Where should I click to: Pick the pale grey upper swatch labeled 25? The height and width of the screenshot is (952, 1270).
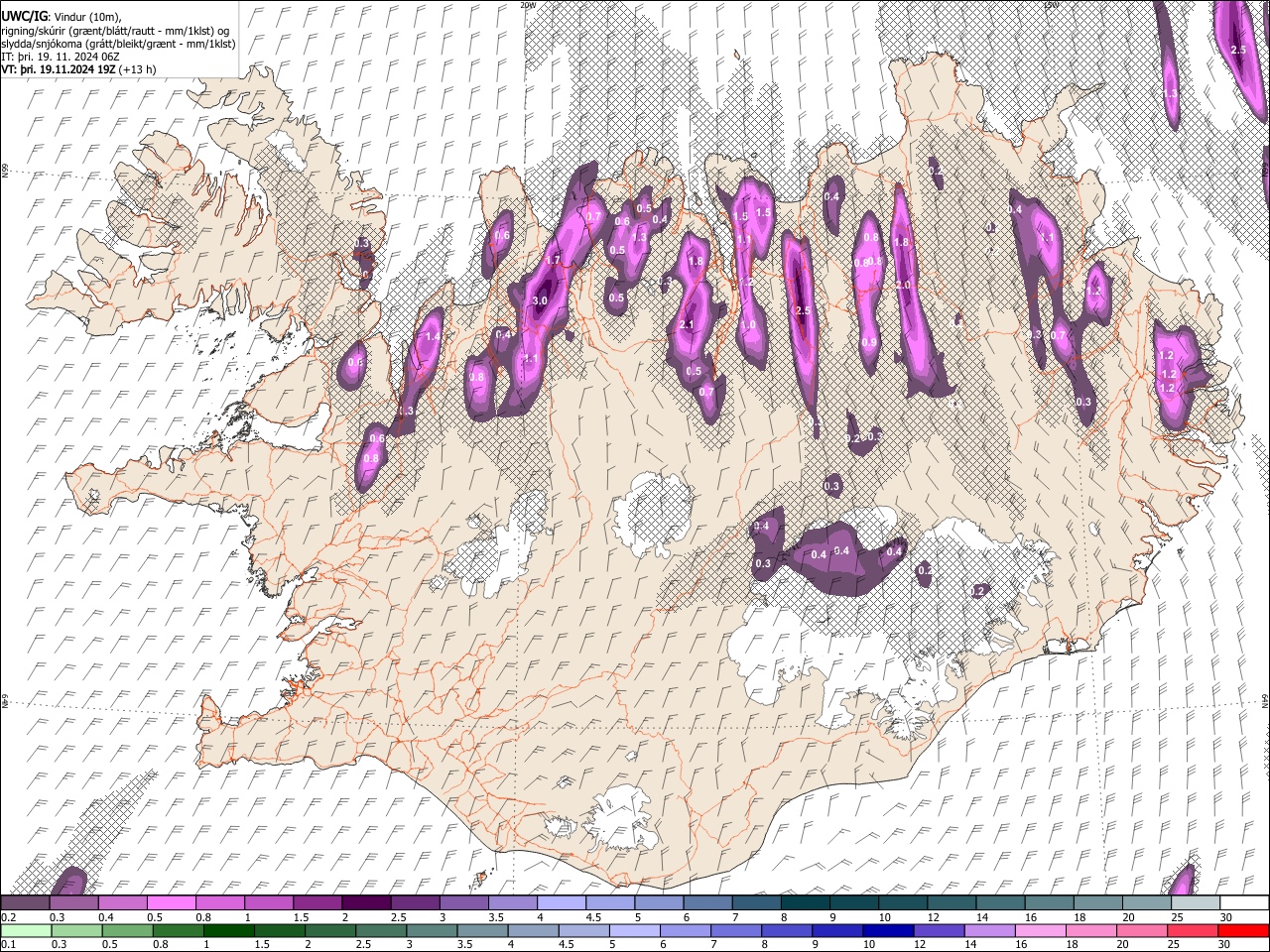(1194, 903)
